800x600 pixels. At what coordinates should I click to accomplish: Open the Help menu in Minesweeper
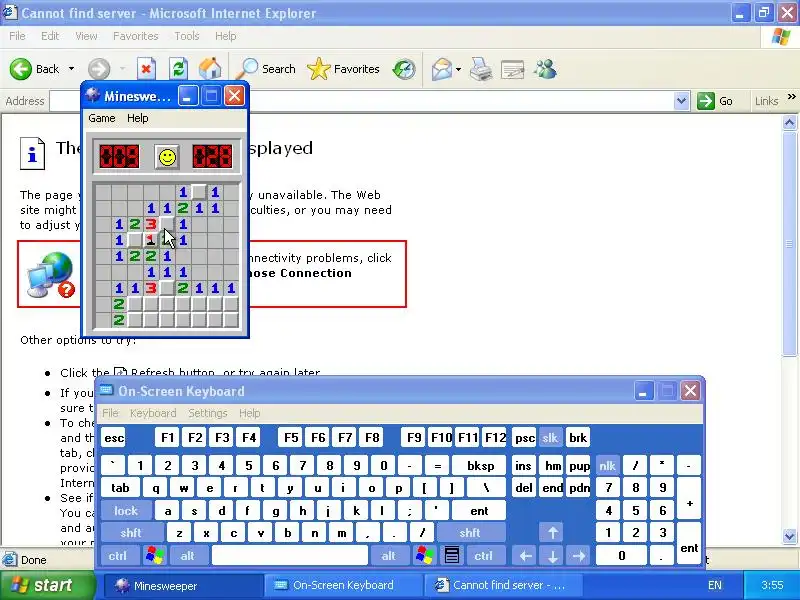click(x=137, y=118)
